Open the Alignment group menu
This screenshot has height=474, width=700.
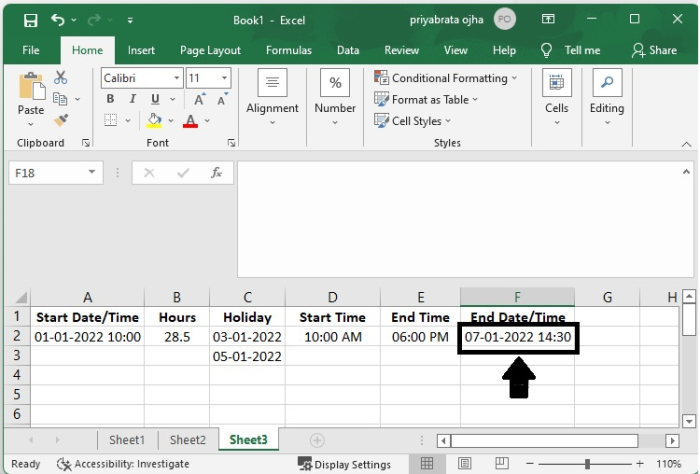[272, 98]
